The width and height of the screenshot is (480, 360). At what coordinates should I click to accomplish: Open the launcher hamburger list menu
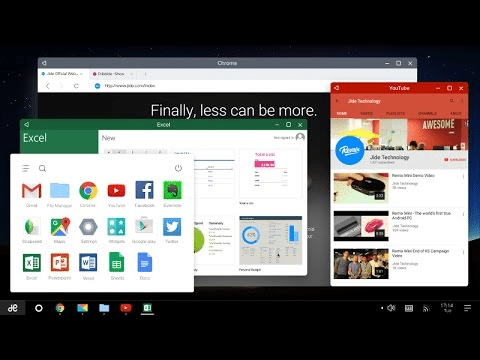pos(26,168)
